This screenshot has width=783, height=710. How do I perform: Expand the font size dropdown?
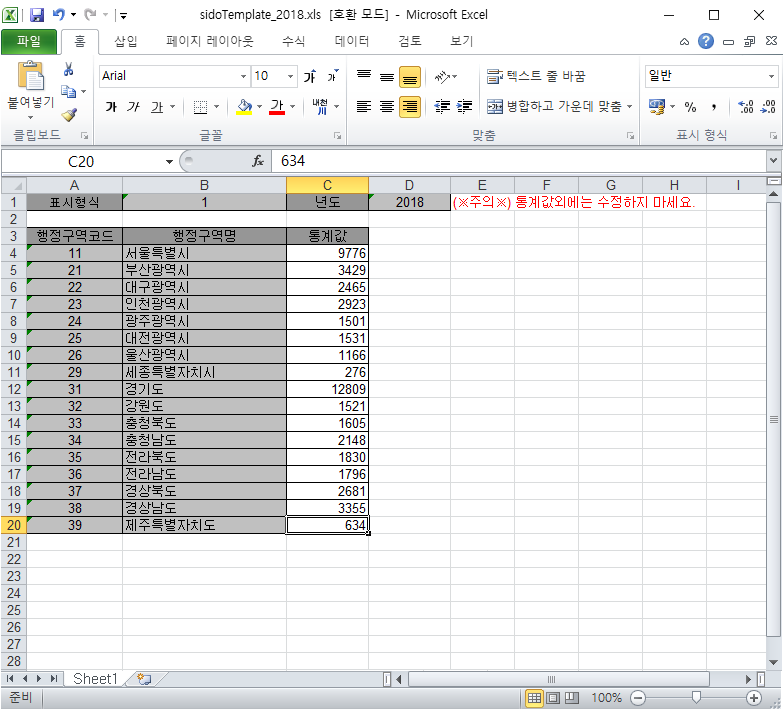point(291,77)
